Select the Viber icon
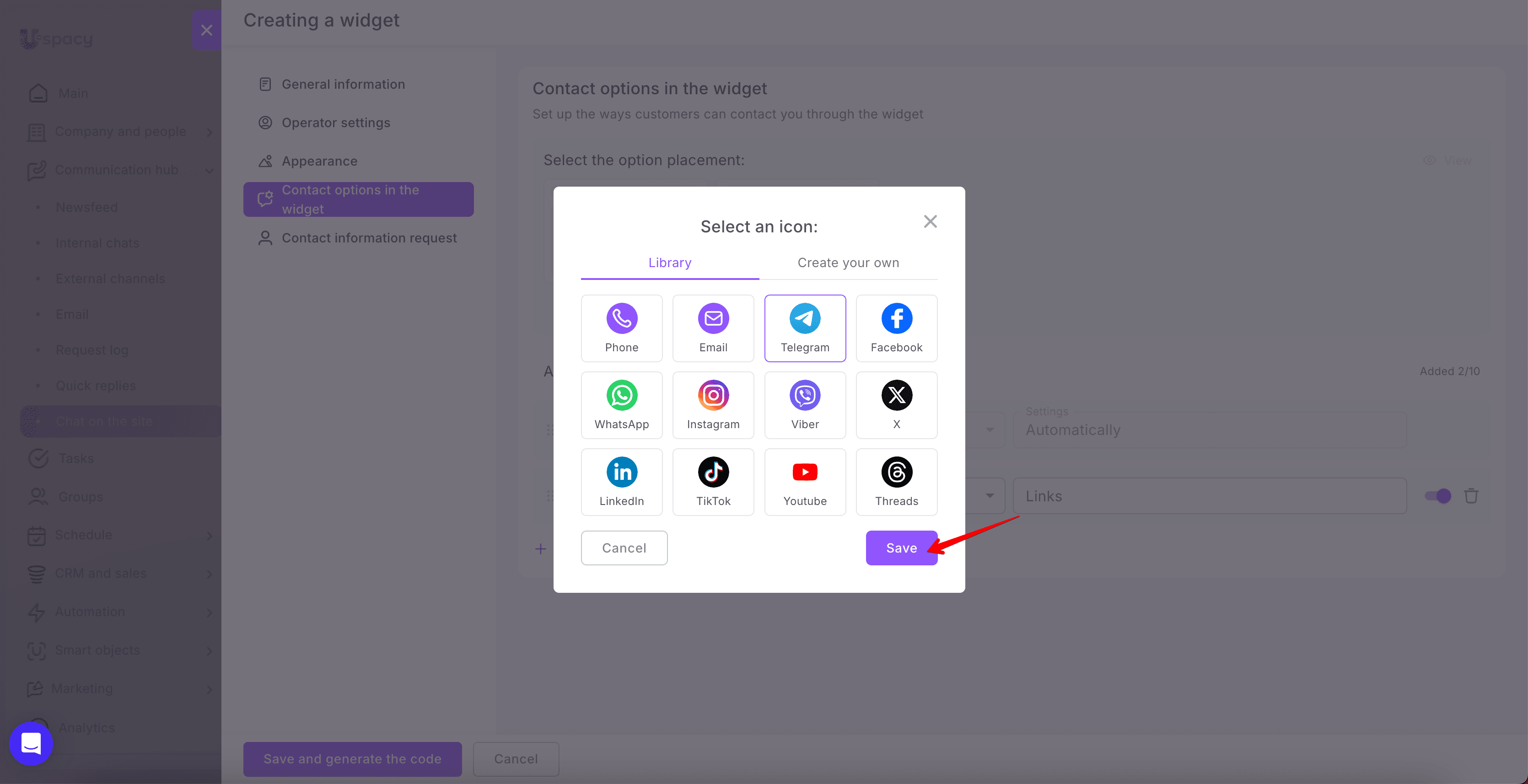Image resolution: width=1528 pixels, height=784 pixels. [805, 405]
